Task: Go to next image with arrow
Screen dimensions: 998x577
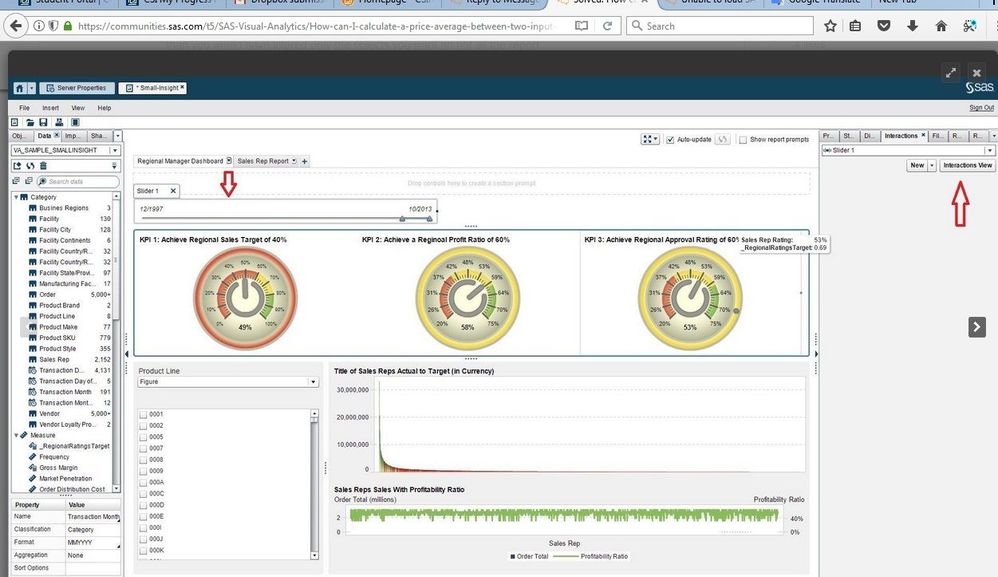Action: (977, 327)
